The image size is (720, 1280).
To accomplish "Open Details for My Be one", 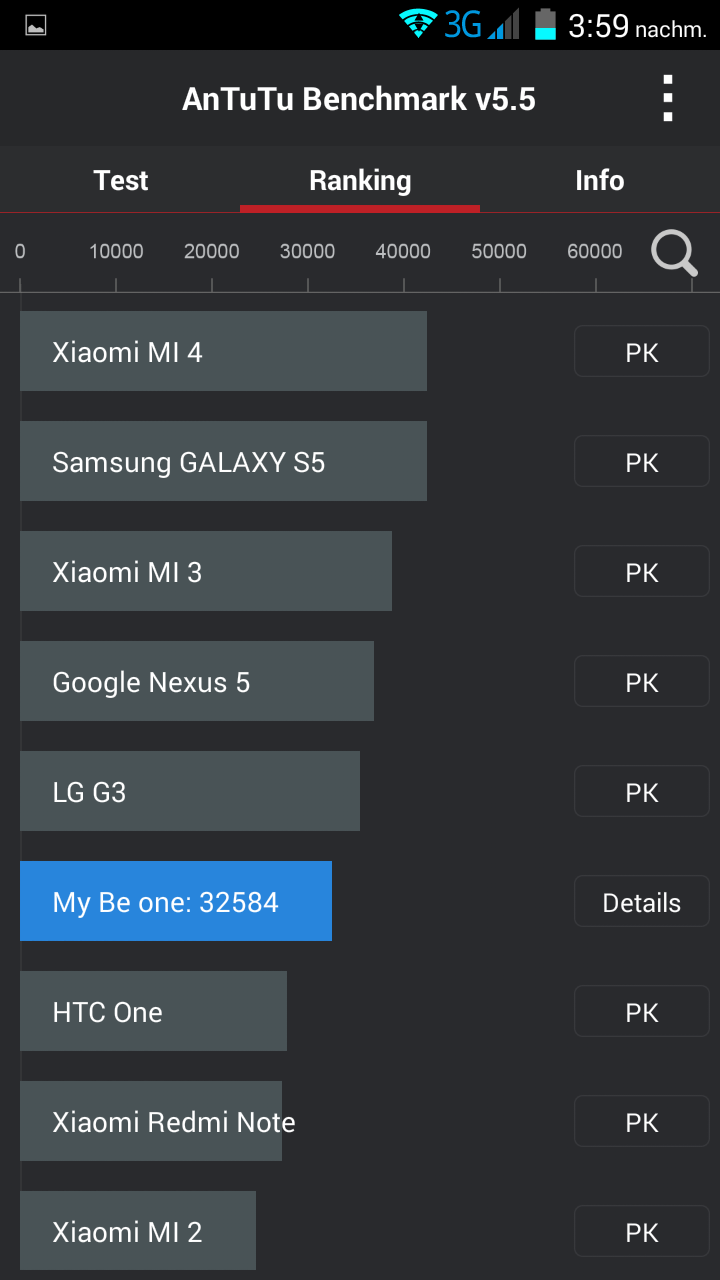I will (641, 903).
